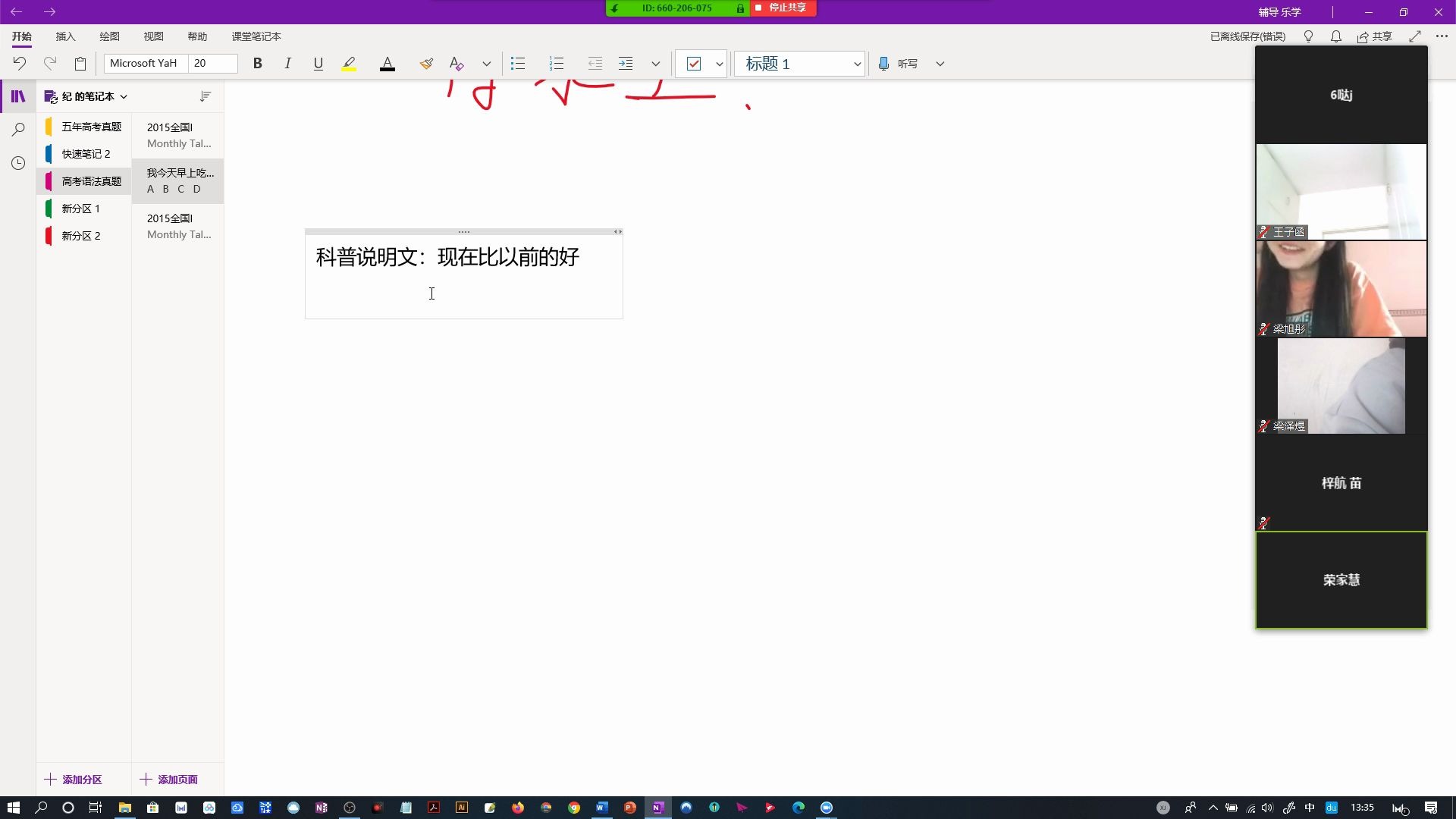This screenshot has width=1456, height=819.
Task: Toggle the checkbox style button
Action: pos(694,62)
